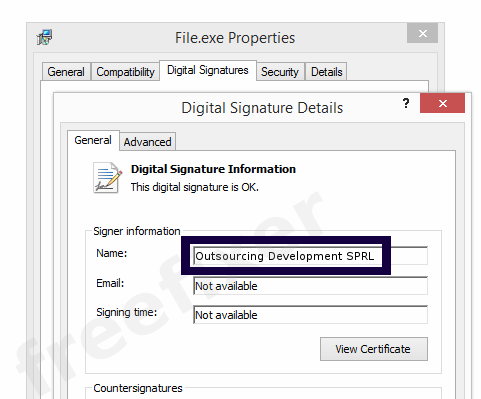Click the digital signature document icon
The width and height of the screenshot is (481, 399).
point(107,177)
